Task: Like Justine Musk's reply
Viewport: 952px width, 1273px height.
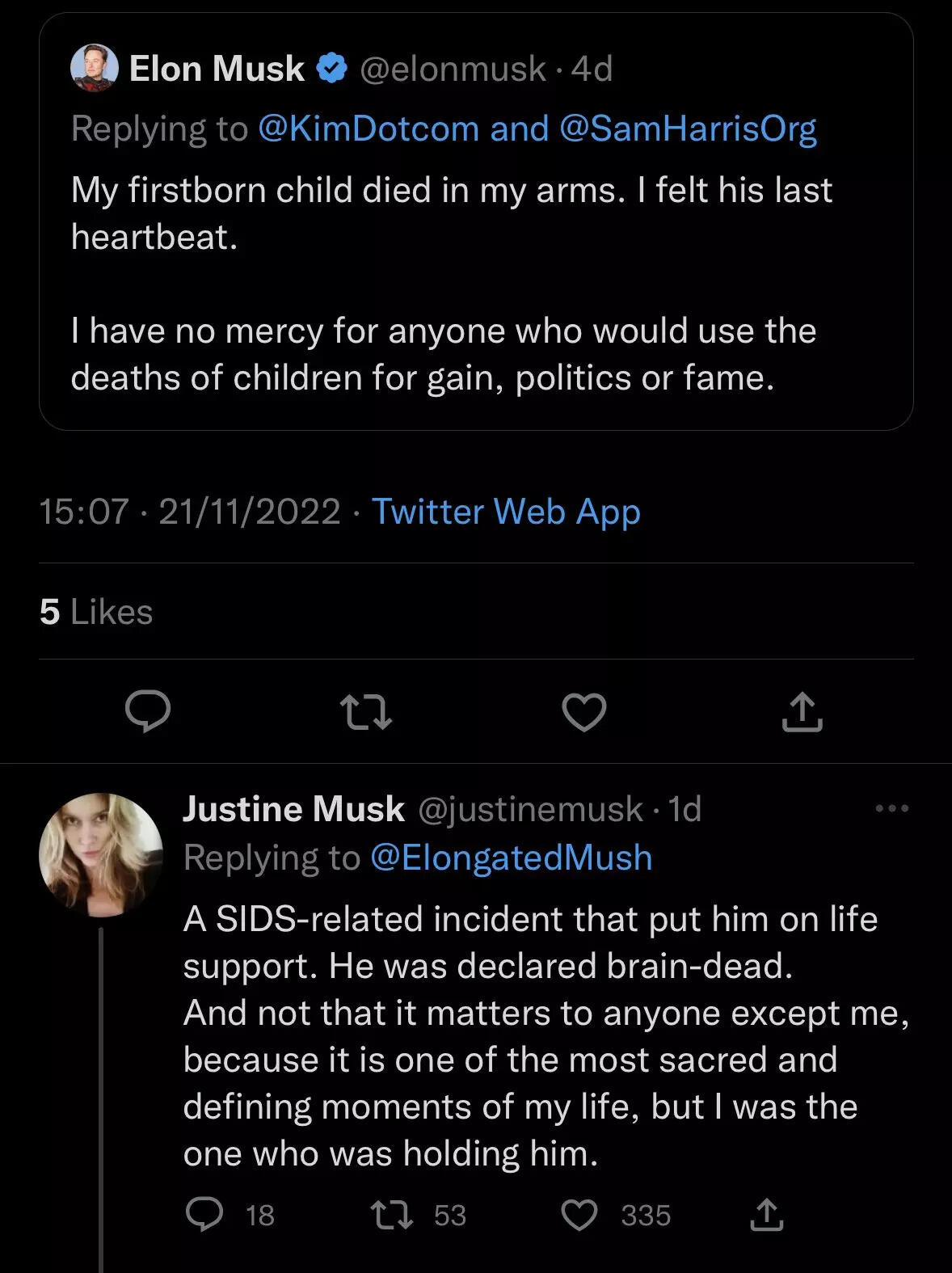Action: pos(579,1215)
